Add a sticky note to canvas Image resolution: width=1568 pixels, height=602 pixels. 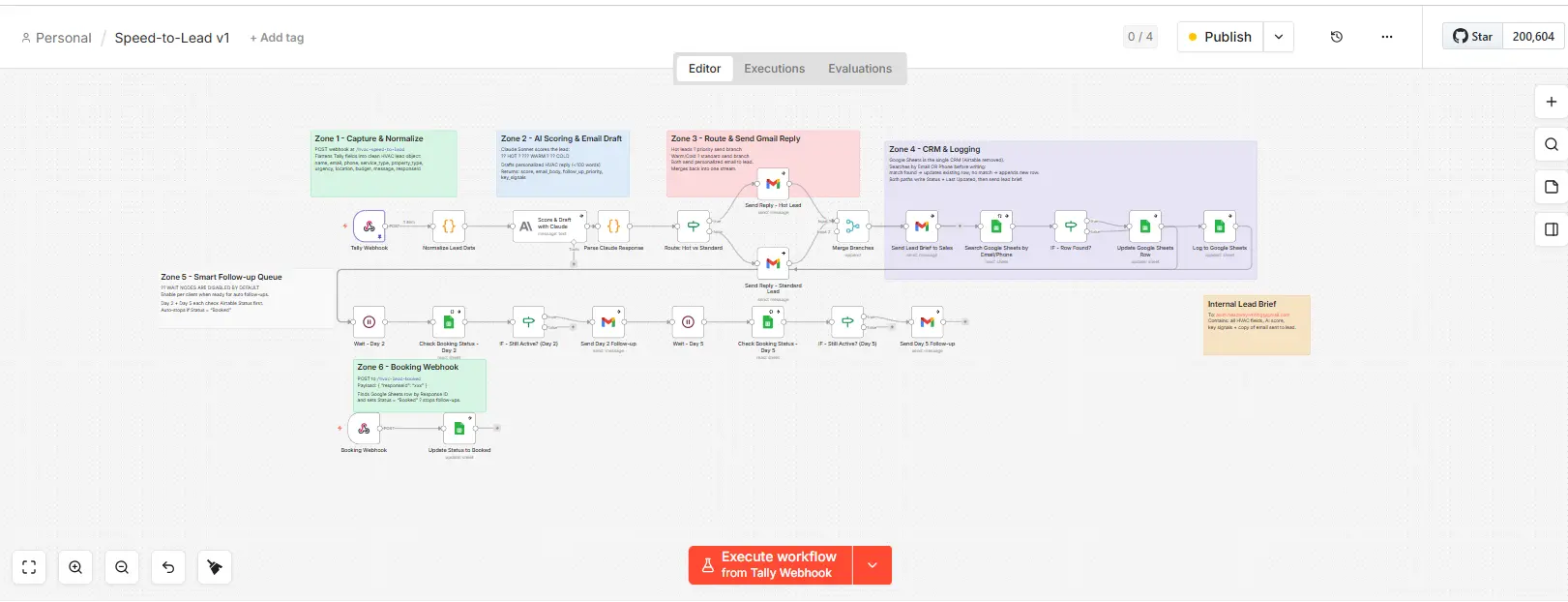pos(1552,187)
